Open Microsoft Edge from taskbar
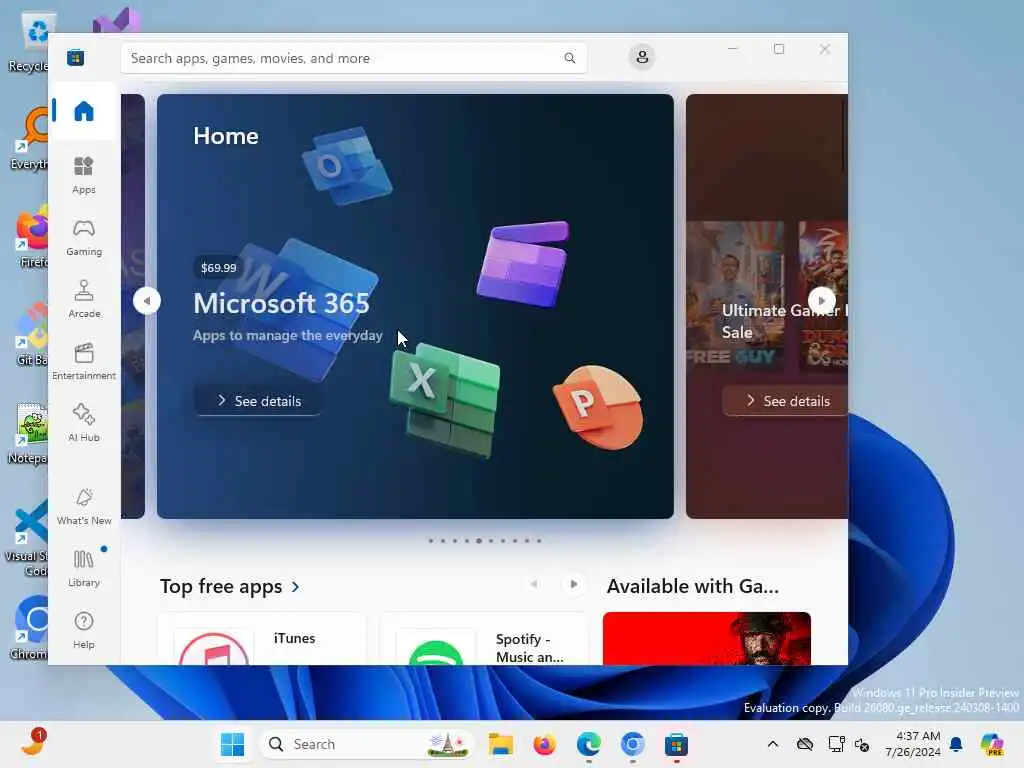Screen dimensions: 1024x768 [588, 744]
